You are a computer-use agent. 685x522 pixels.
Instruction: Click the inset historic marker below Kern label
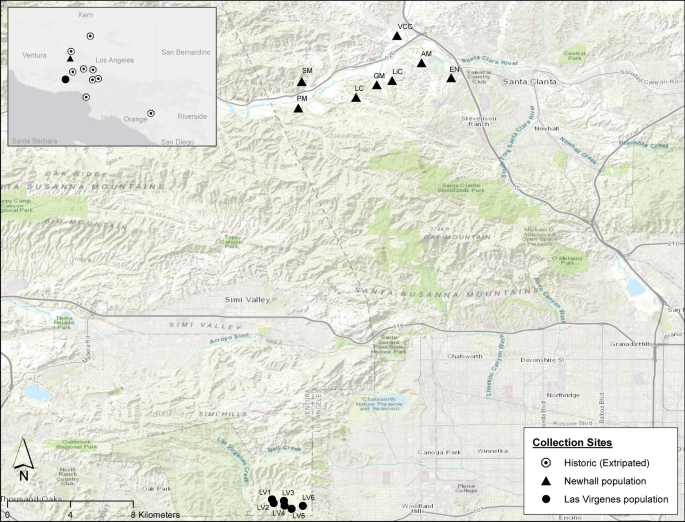[90, 36]
